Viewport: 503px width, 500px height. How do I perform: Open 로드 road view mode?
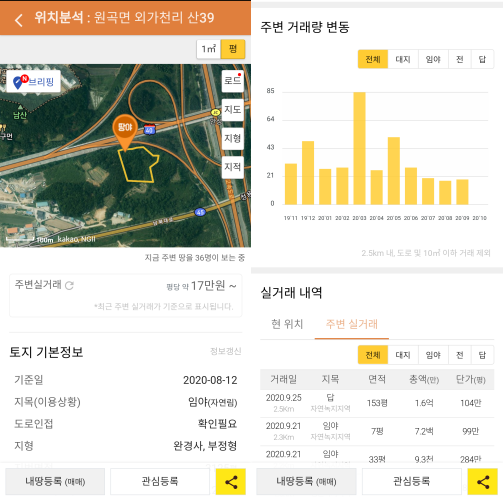[x=233, y=81]
